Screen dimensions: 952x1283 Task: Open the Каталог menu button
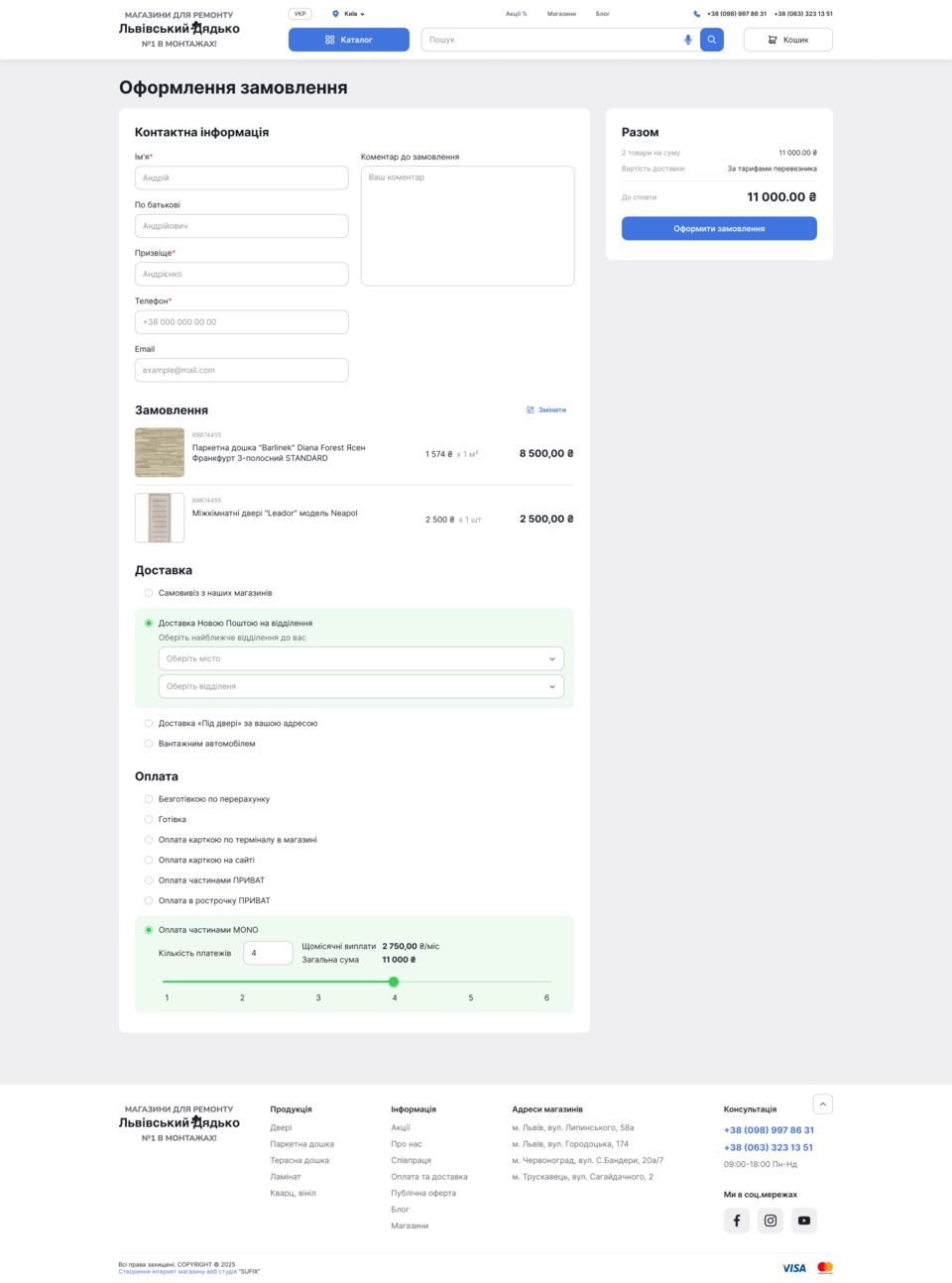tap(349, 40)
